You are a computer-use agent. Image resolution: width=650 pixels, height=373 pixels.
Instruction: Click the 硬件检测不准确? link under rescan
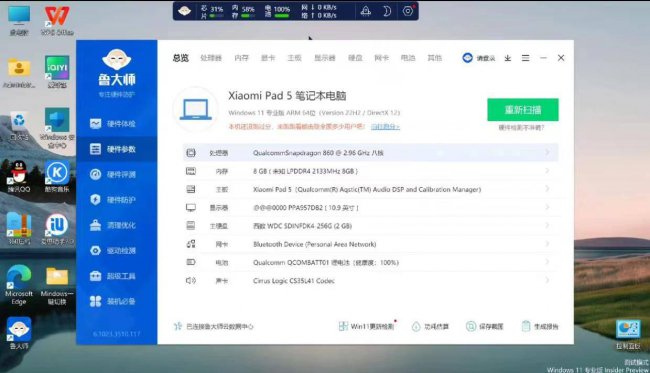tap(521, 128)
